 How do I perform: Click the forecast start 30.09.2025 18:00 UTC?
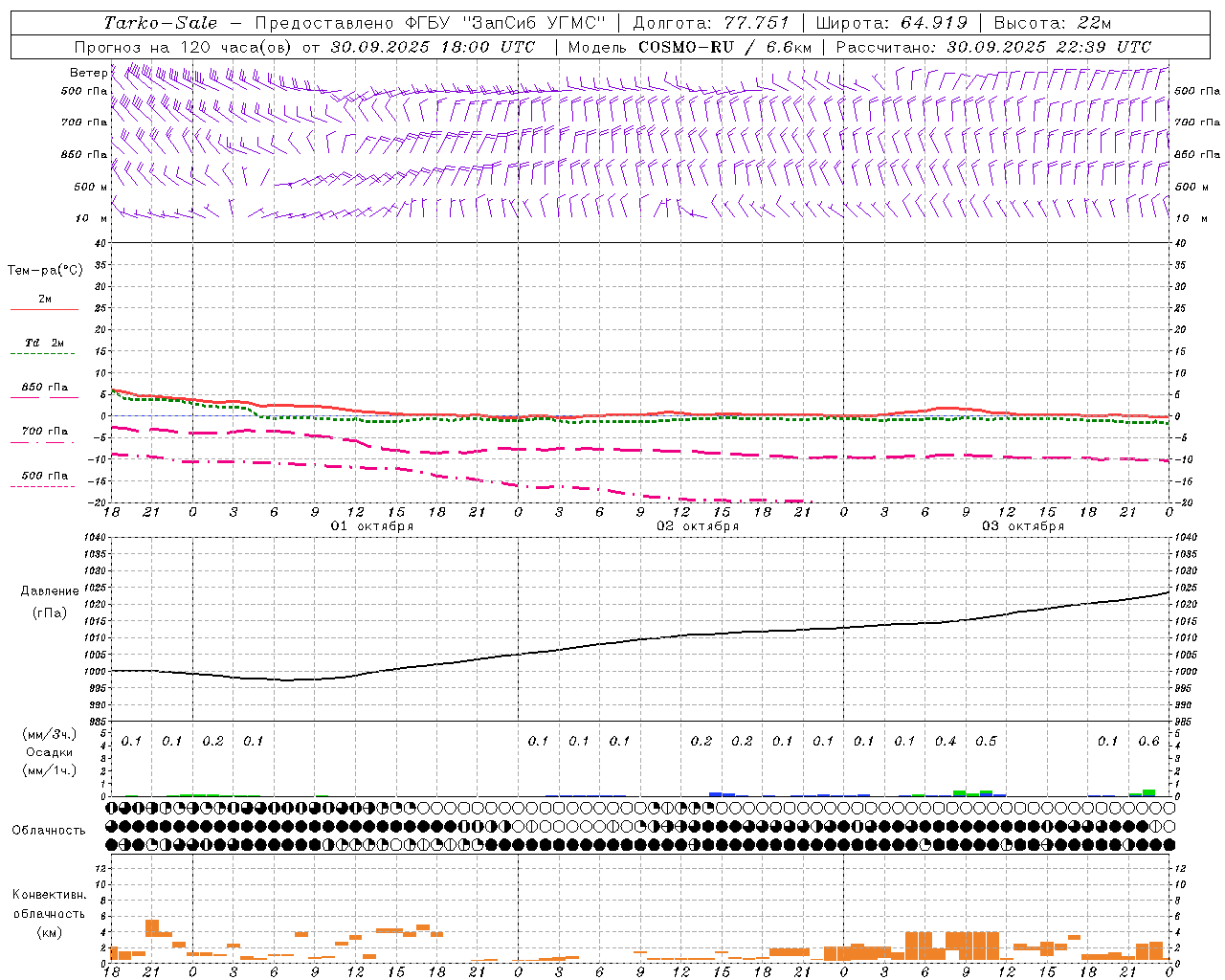coord(433,47)
